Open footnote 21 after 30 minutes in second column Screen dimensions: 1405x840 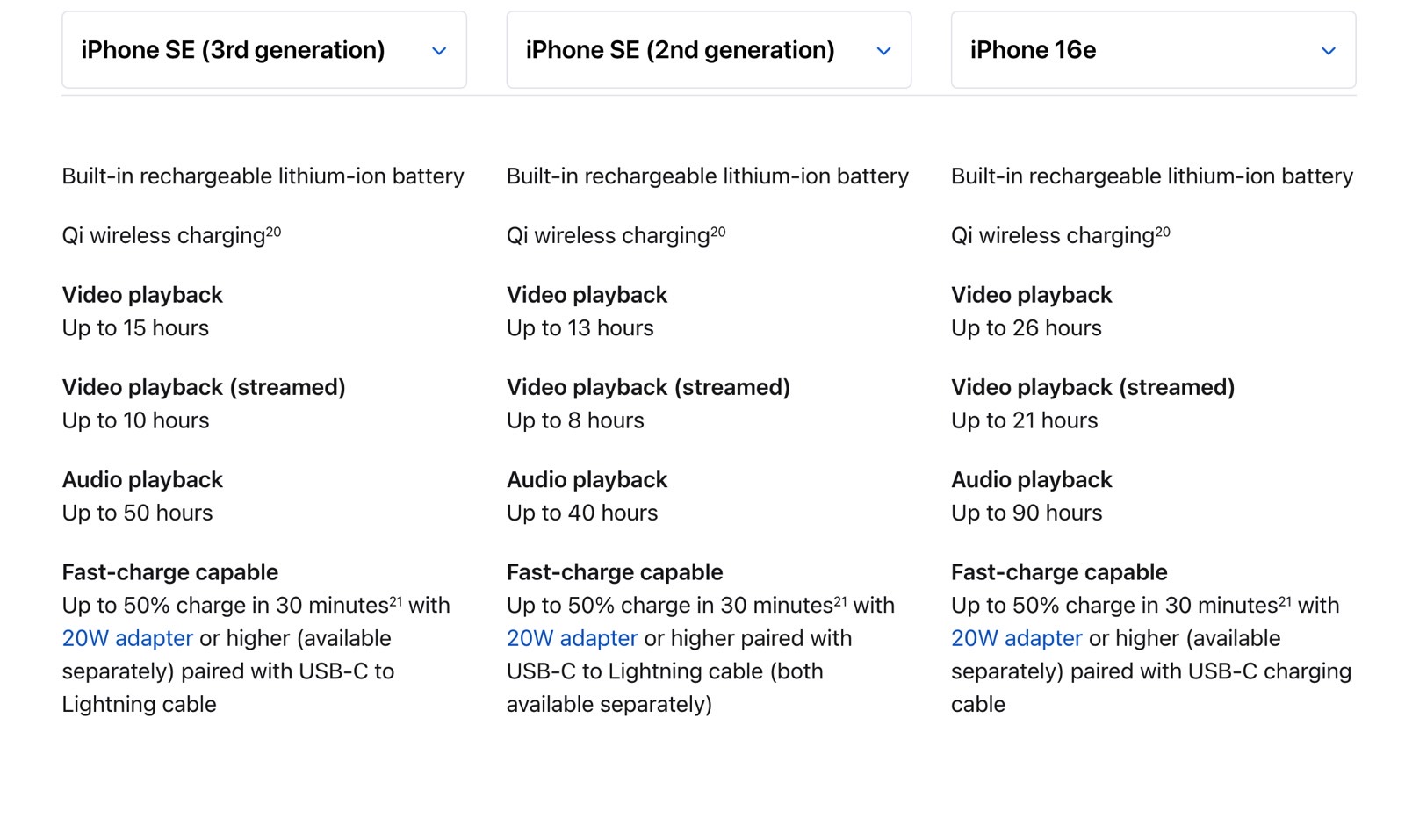840,601
